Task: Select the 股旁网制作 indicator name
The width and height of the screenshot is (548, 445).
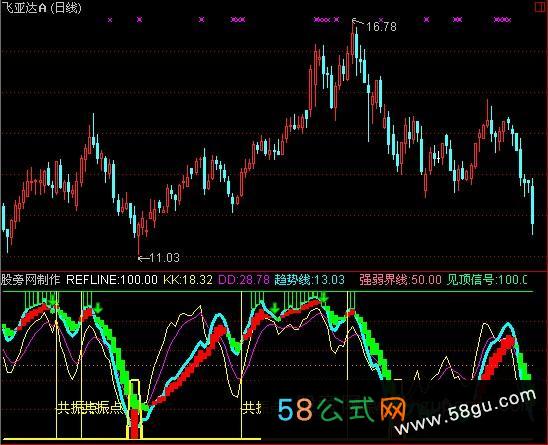Action: tap(30, 280)
